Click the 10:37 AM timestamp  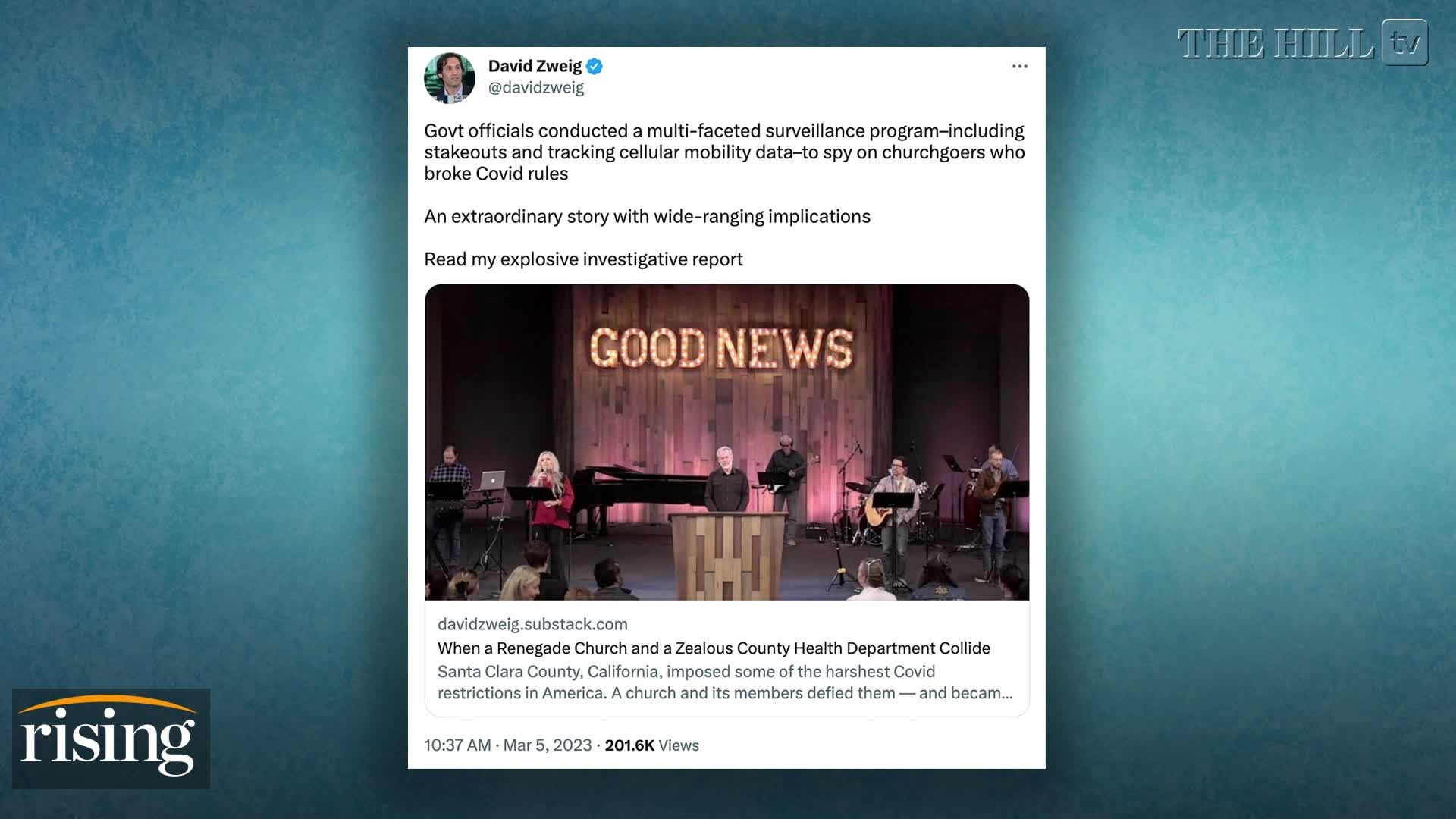pyautogui.click(x=457, y=745)
